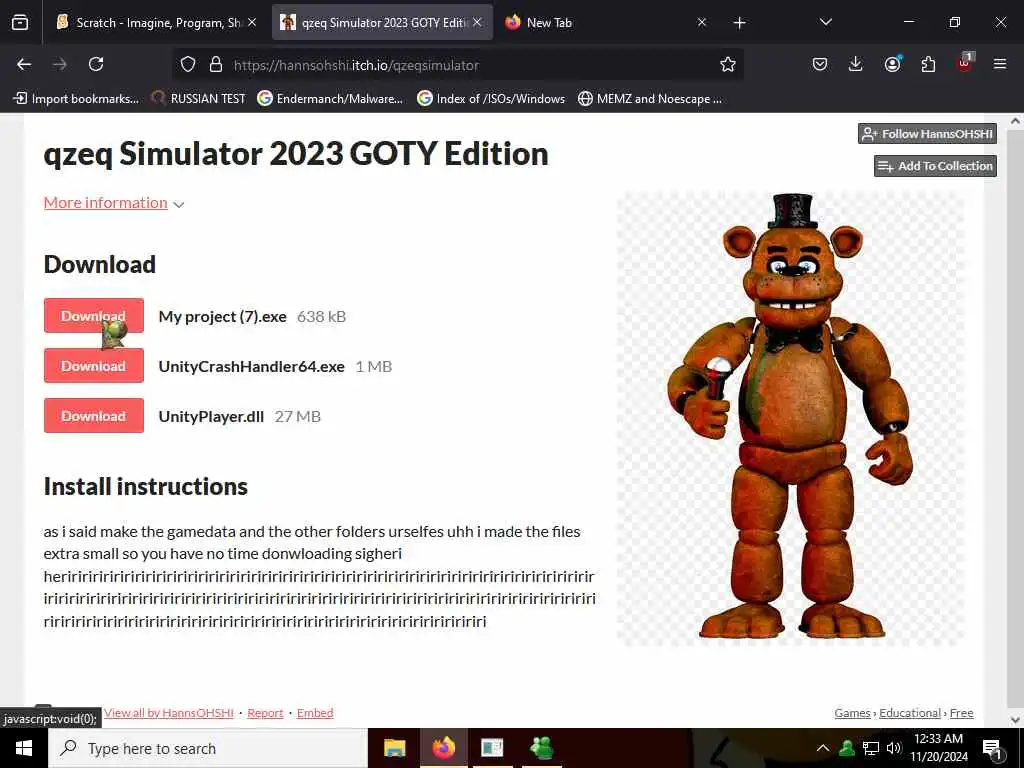The height and width of the screenshot is (768, 1024).
Task: Open File Explorer from taskbar
Action: pyautogui.click(x=394, y=748)
